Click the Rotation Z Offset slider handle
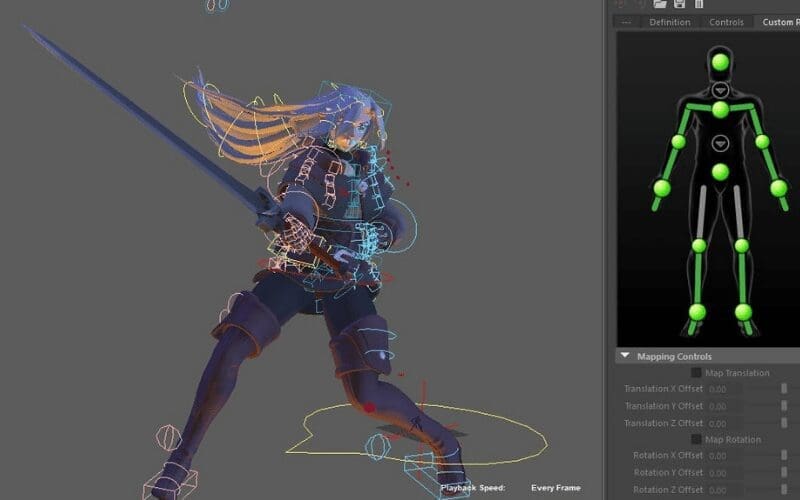This screenshot has height=500, width=800. (x=784, y=489)
